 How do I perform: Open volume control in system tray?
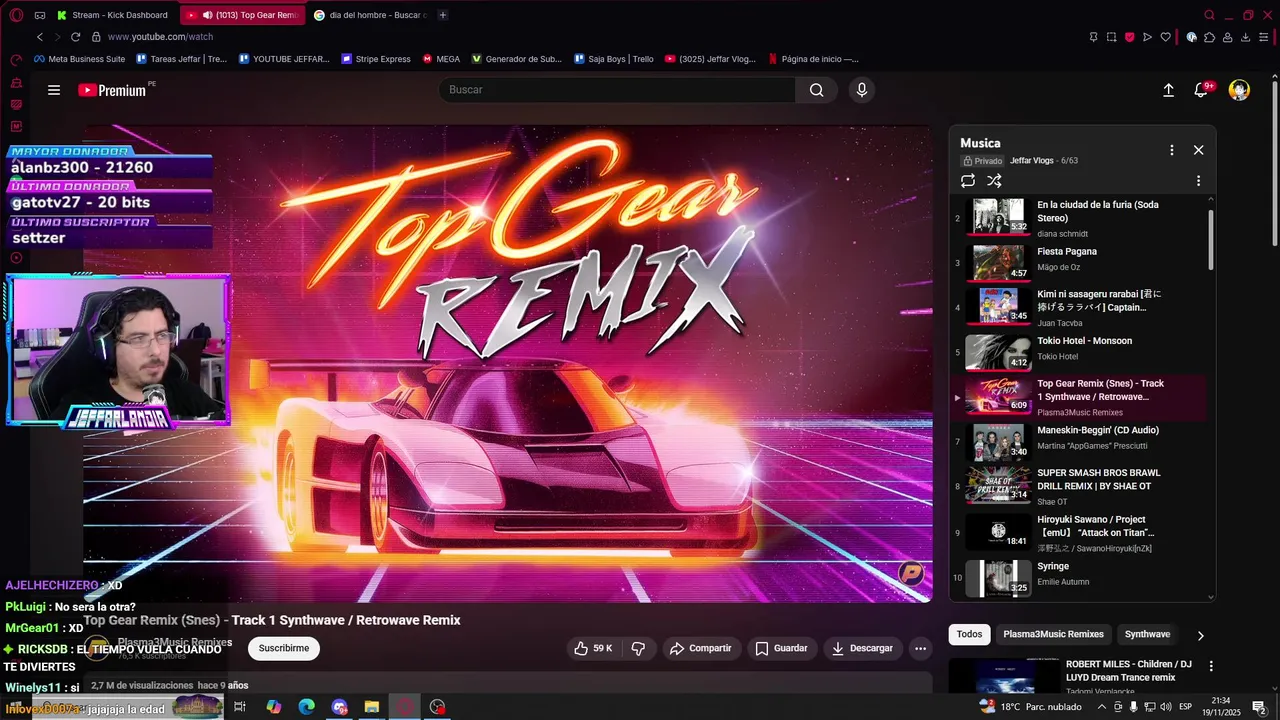click(1166, 707)
